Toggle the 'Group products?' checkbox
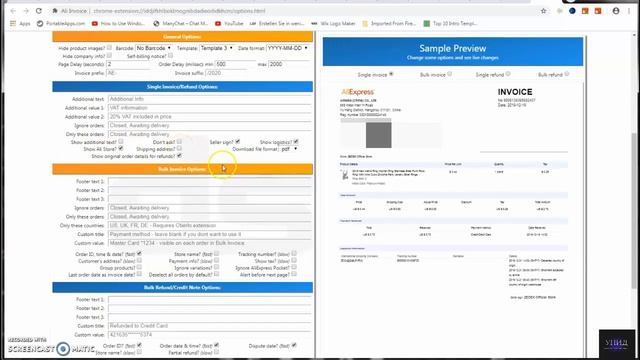640x360 pixels. click(x=139, y=267)
